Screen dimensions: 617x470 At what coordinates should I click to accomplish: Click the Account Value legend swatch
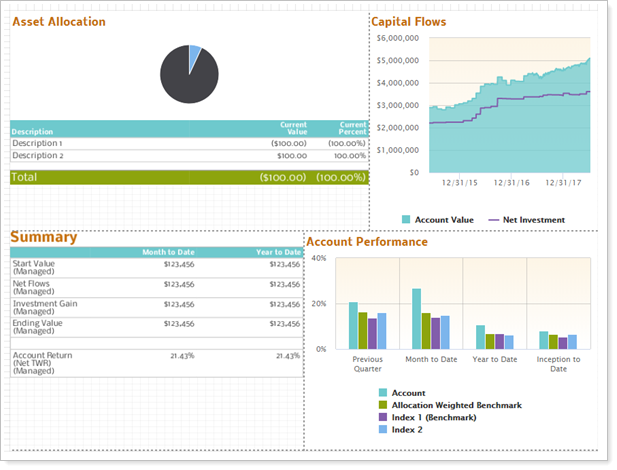[407, 220]
